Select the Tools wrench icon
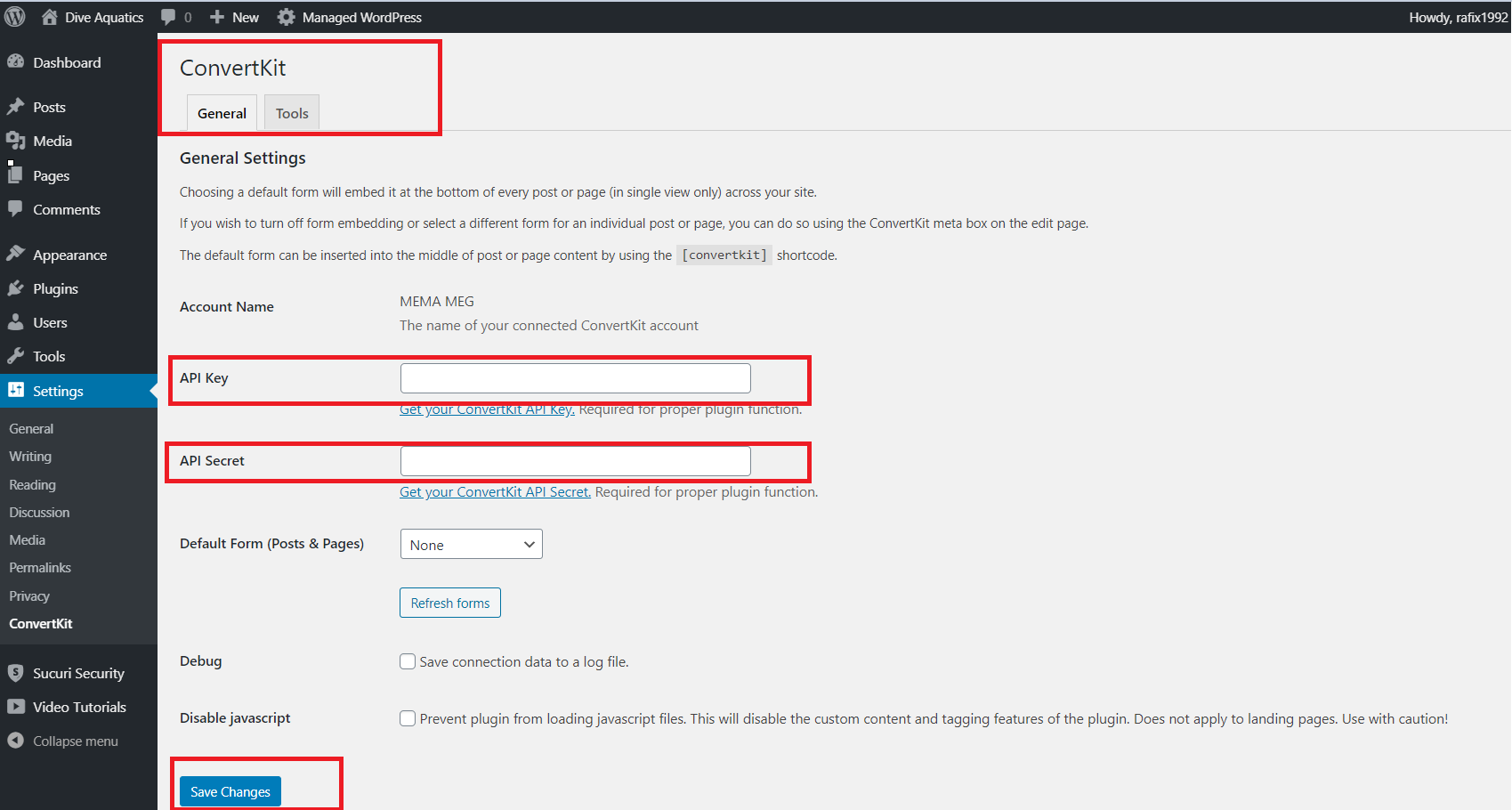Image resolution: width=1512 pixels, height=810 pixels. 17,355
